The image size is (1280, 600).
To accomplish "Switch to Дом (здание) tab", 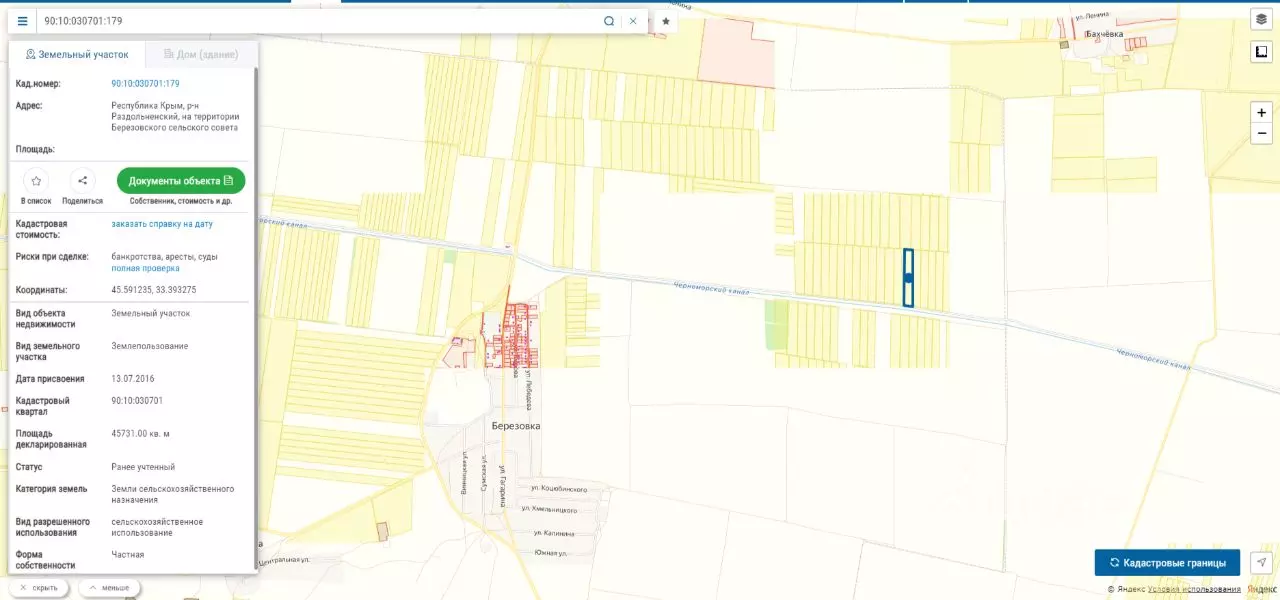I will click(201, 54).
